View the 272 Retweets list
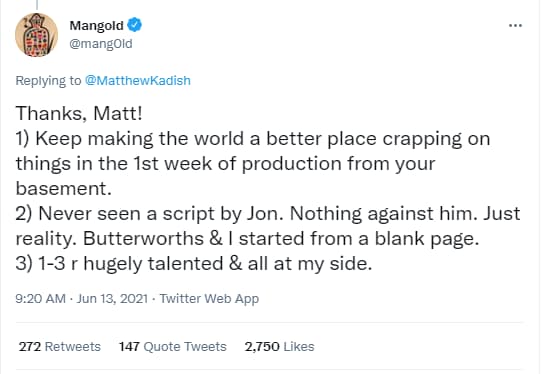Screen dimensions: 544x374 click(60, 346)
